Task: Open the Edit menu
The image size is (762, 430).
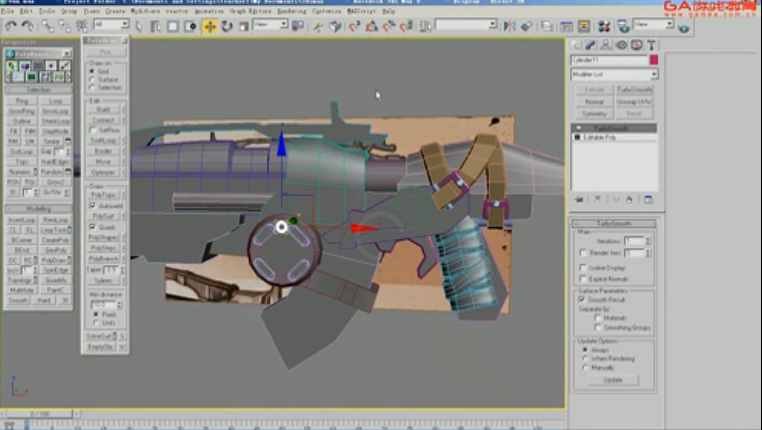Action: tap(26, 11)
